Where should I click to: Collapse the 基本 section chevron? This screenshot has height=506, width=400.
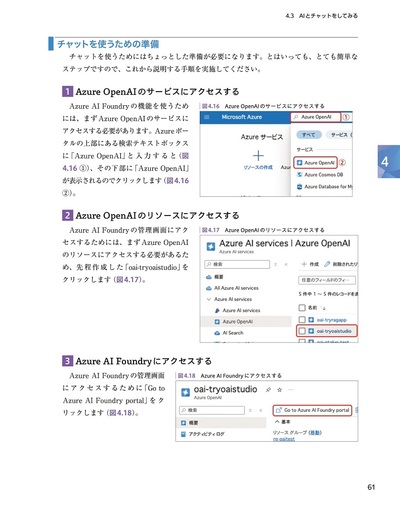click(x=277, y=422)
